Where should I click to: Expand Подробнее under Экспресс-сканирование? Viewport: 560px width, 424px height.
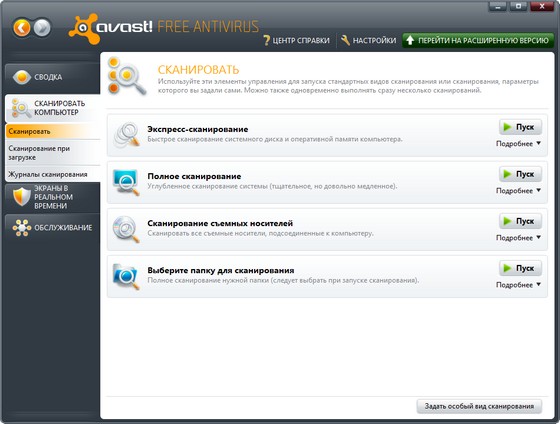click(x=518, y=144)
